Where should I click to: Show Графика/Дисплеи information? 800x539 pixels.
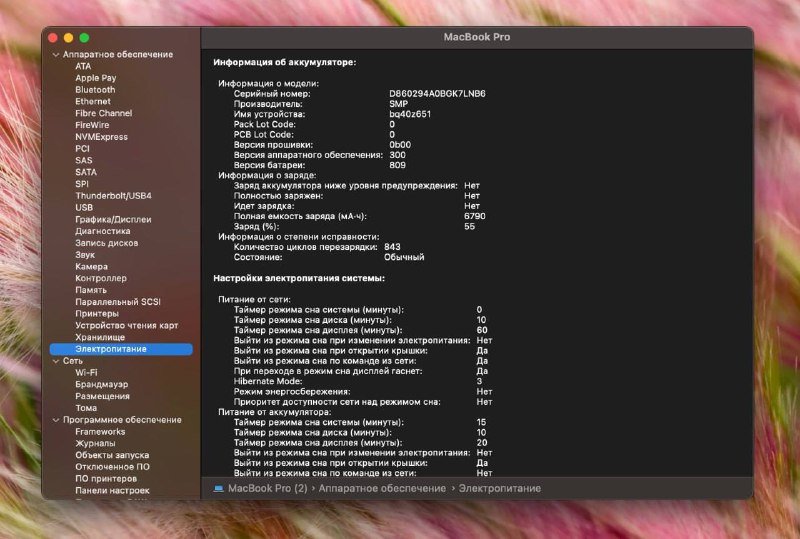113,219
